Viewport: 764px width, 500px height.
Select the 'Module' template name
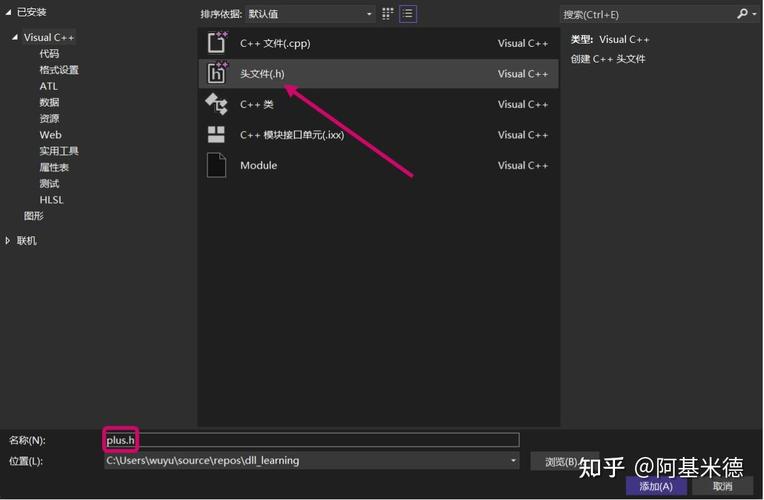pyautogui.click(x=259, y=166)
